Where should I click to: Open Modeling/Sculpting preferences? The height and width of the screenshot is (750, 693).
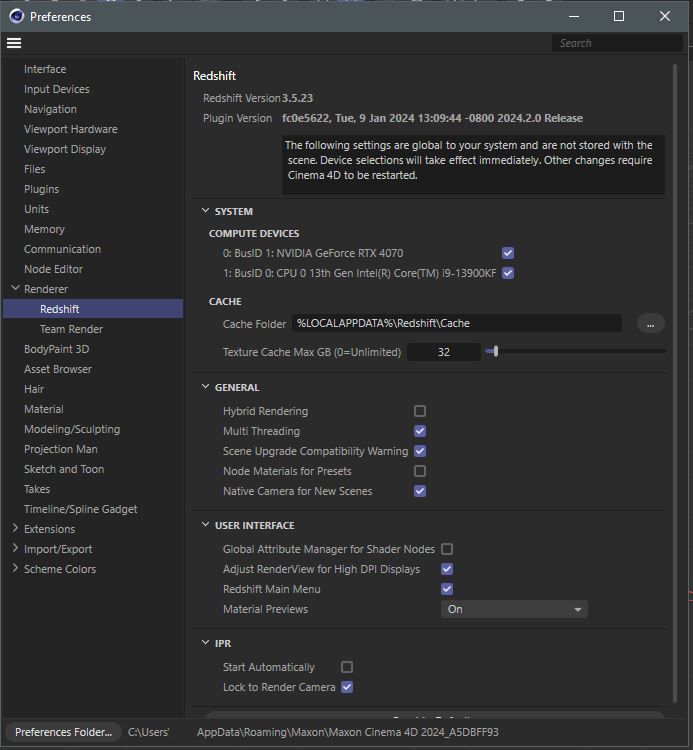click(72, 430)
